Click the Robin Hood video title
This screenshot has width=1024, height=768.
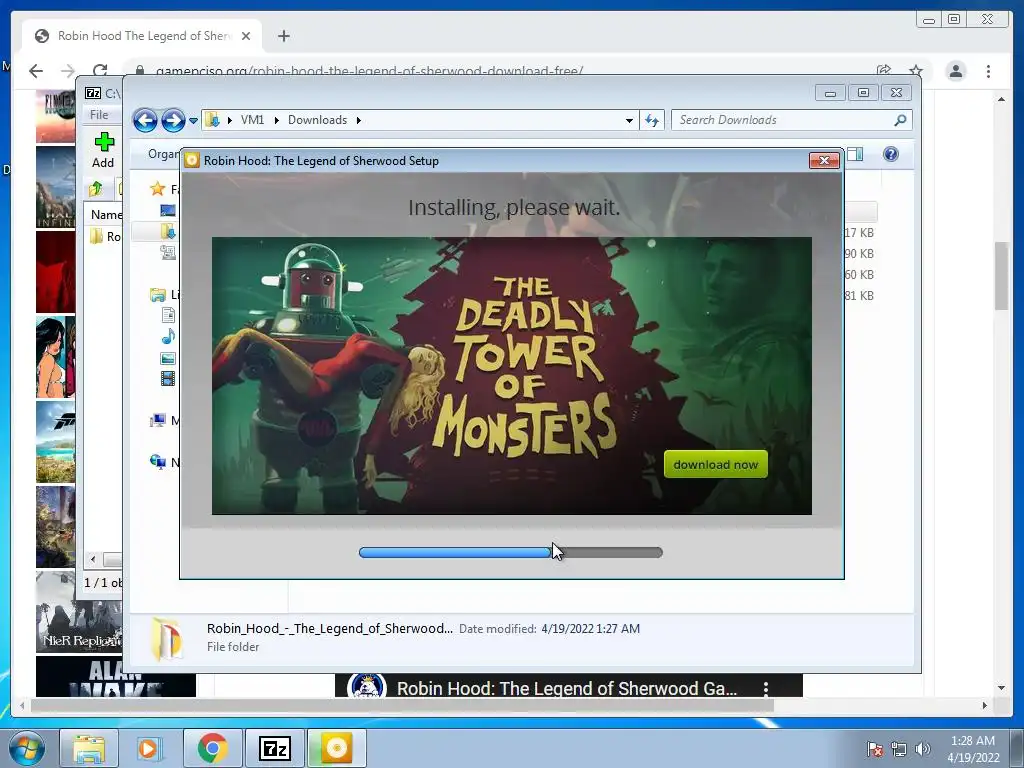pos(566,688)
